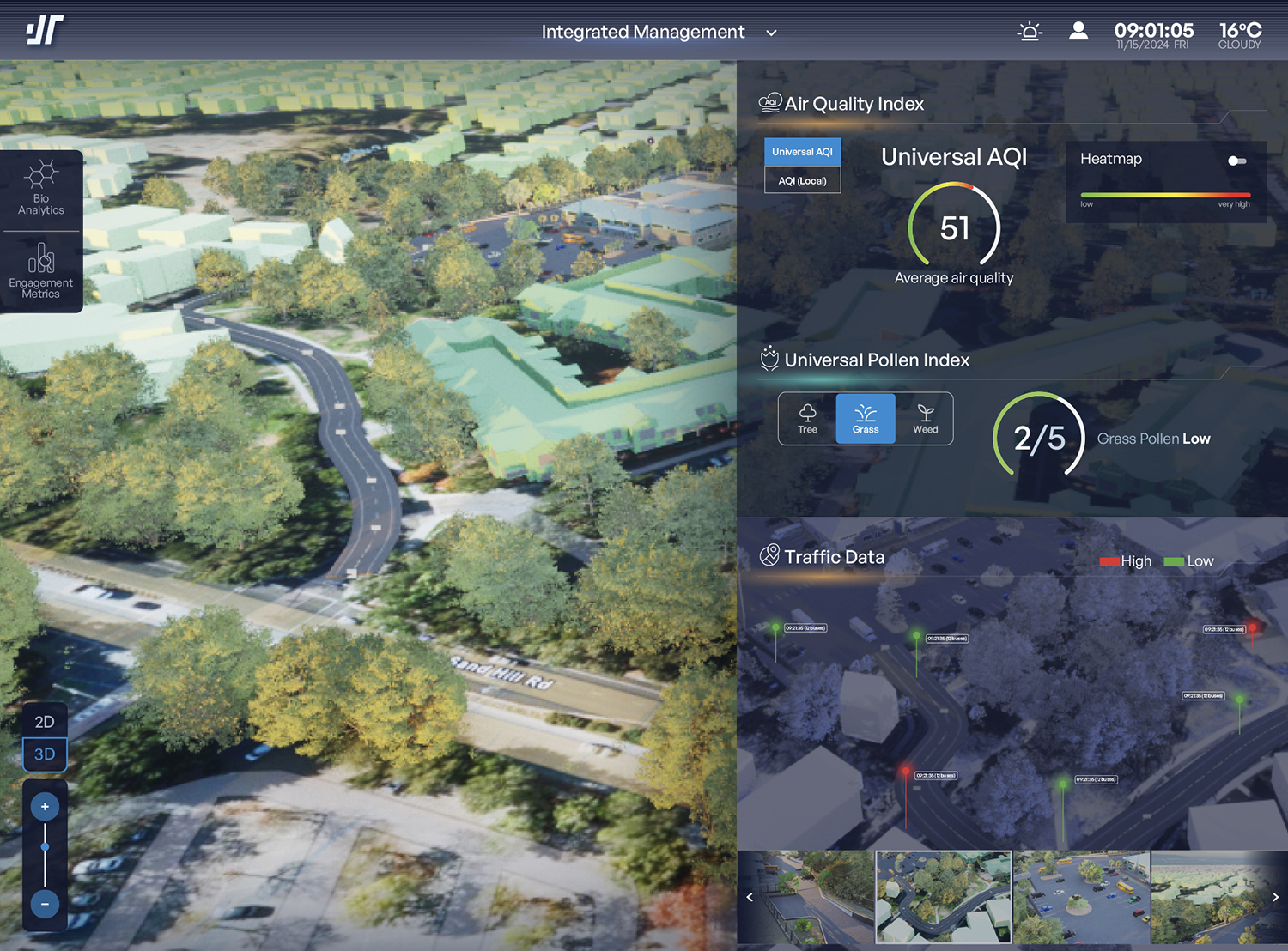Click the left carousel arrow below Traffic Data
The height and width of the screenshot is (951, 1288).
coord(749,897)
